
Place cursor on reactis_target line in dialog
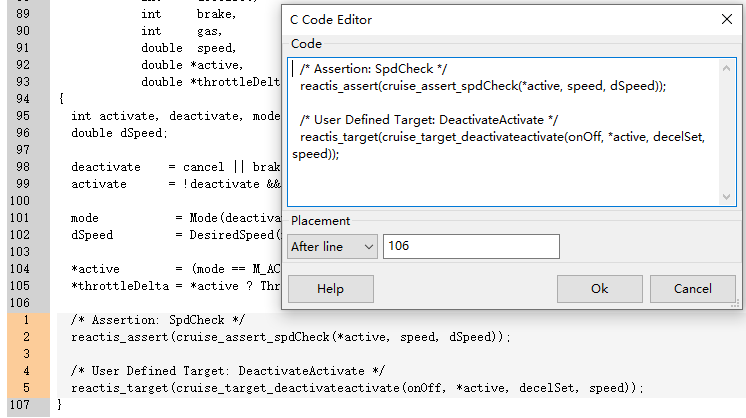tap(500, 138)
